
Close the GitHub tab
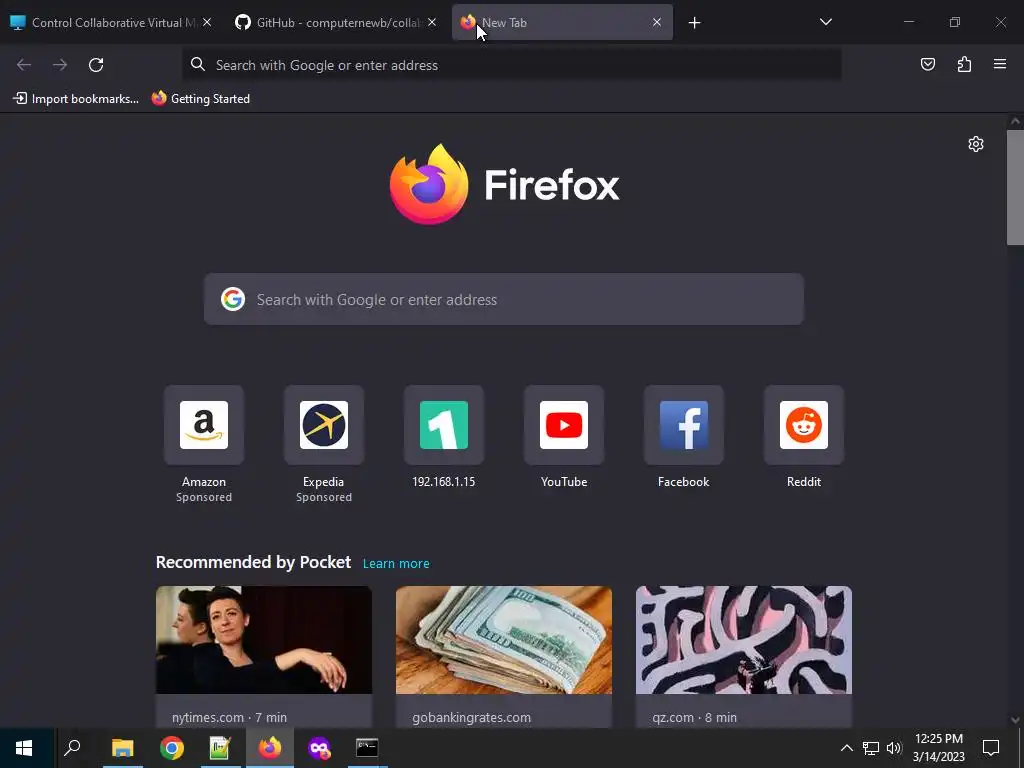[432, 22]
